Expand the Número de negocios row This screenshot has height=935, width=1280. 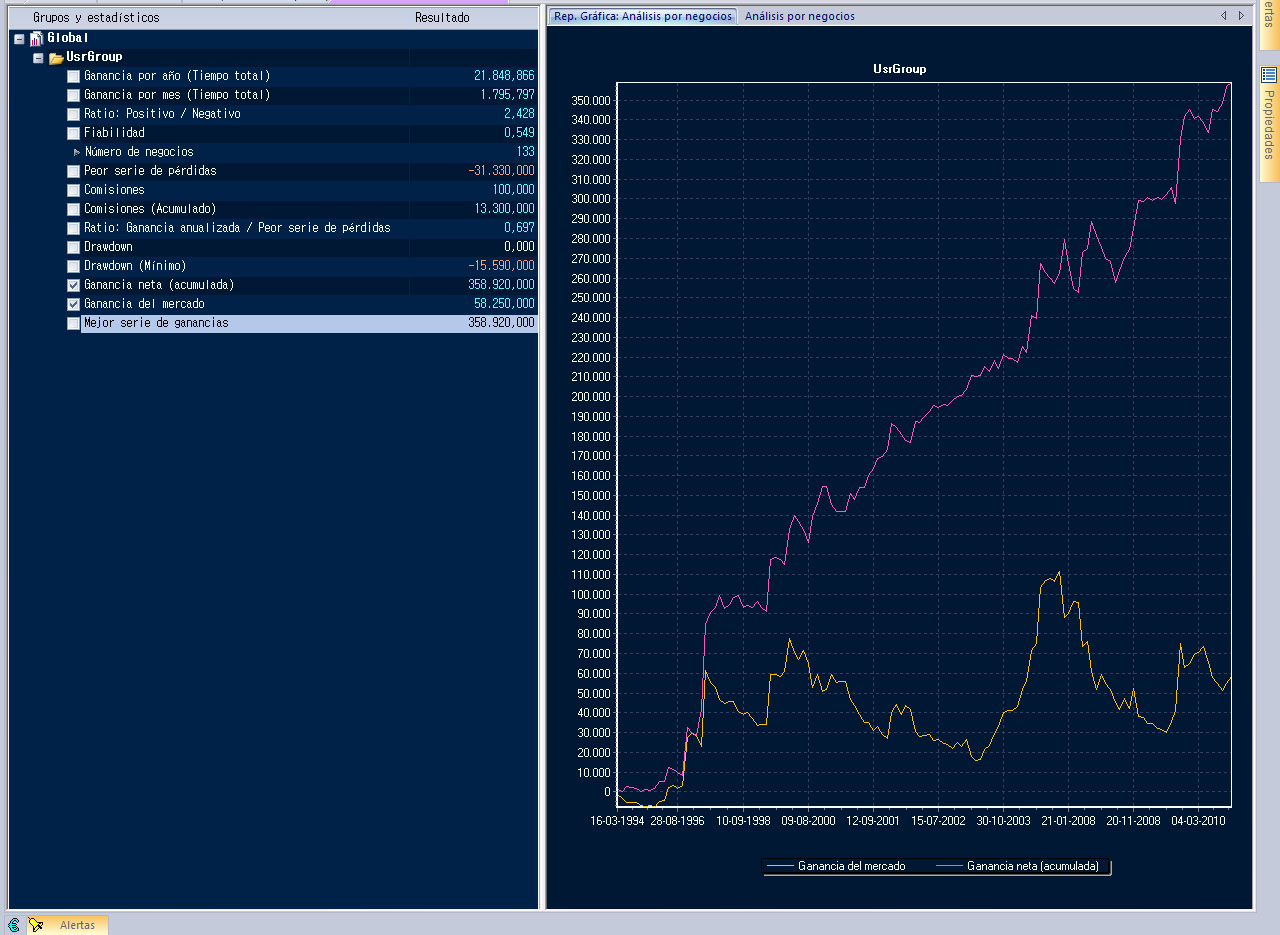pyautogui.click(x=77, y=152)
